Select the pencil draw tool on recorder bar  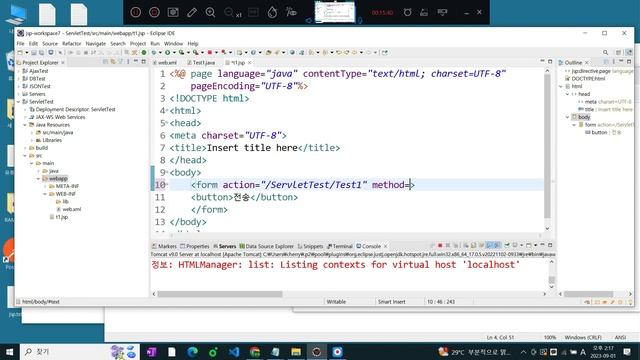pyautogui.click(x=192, y=12)
